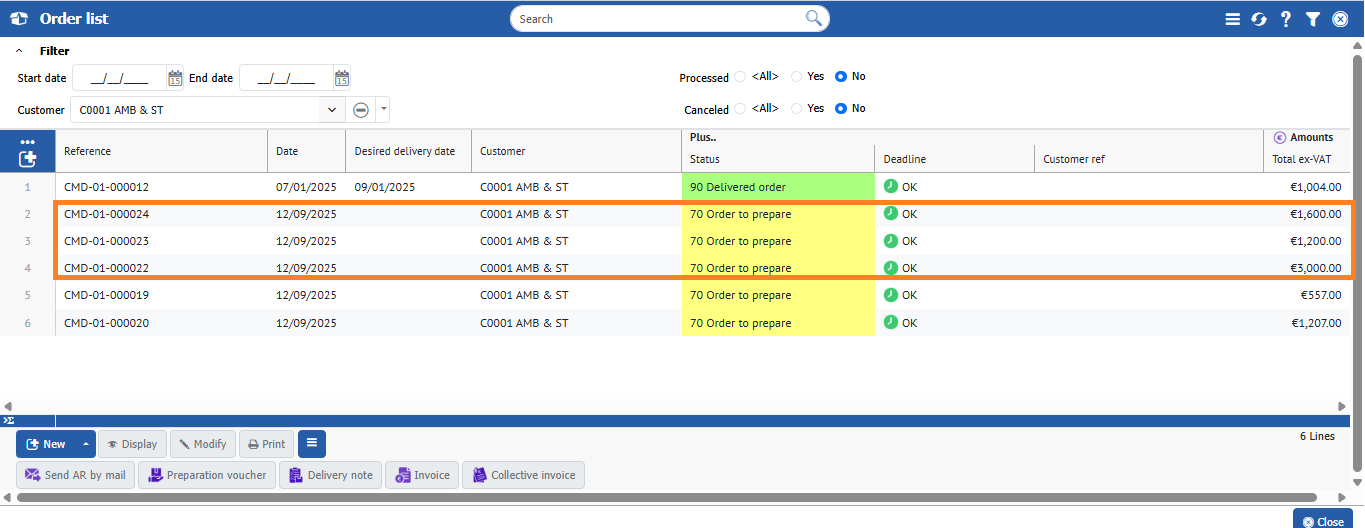Click the refresh icon in title bar
The image size is (1365, 528).
[x=1259, y=19]
